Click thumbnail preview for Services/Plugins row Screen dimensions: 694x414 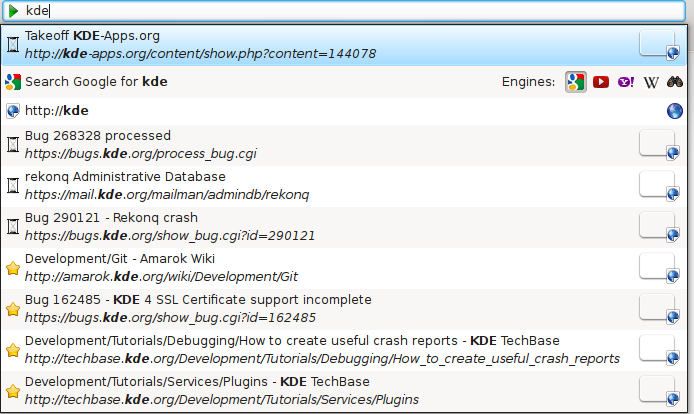[659, 391]
